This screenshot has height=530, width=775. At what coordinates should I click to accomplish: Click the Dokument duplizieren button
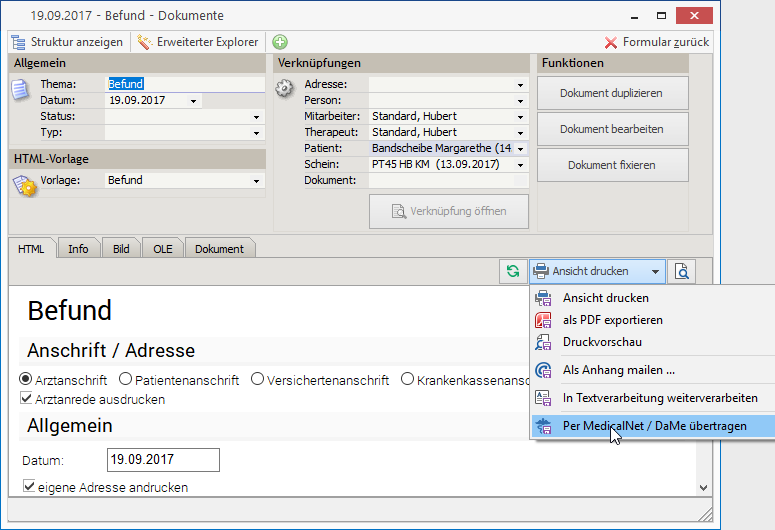(x=610, y=93)
